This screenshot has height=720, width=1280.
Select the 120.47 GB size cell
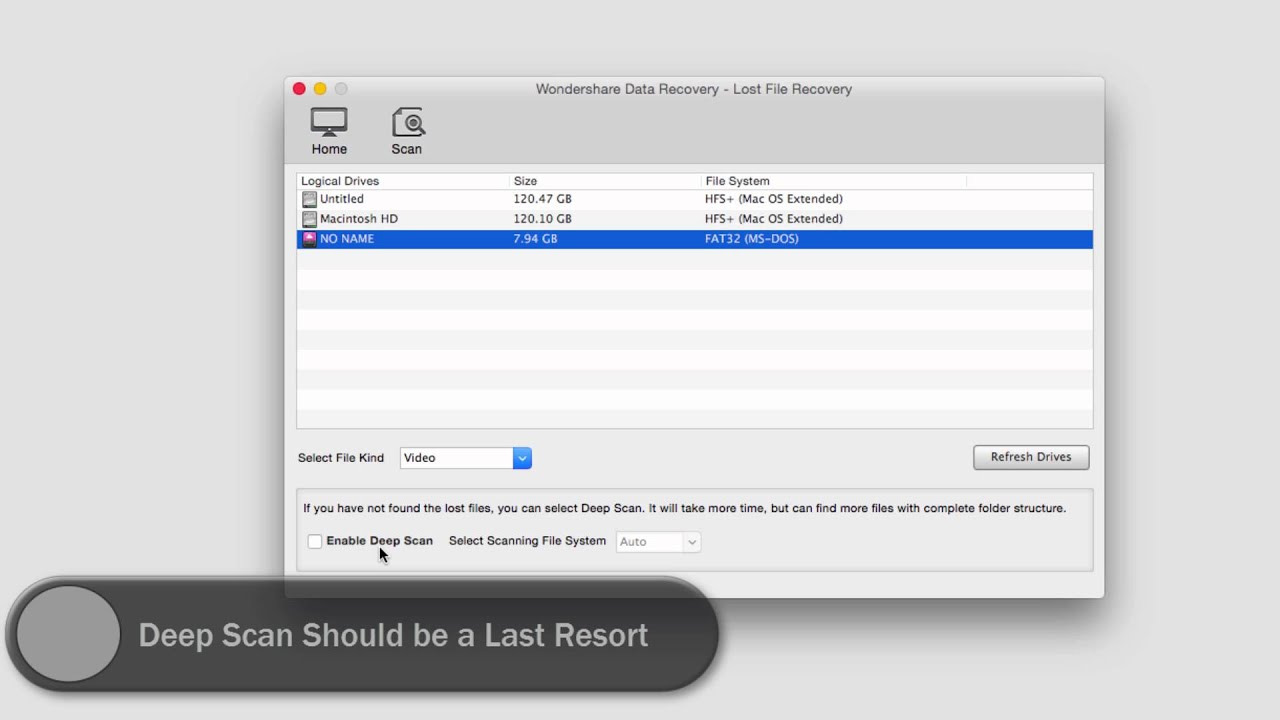coord(542,199)
